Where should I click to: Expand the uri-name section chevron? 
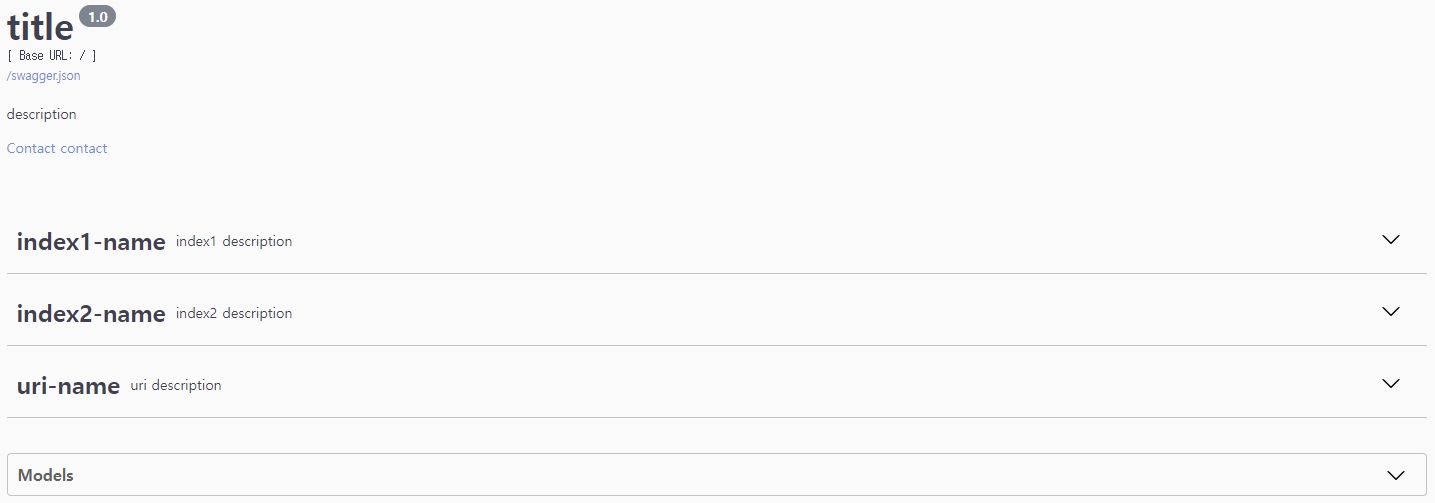tap(1390, 384)
